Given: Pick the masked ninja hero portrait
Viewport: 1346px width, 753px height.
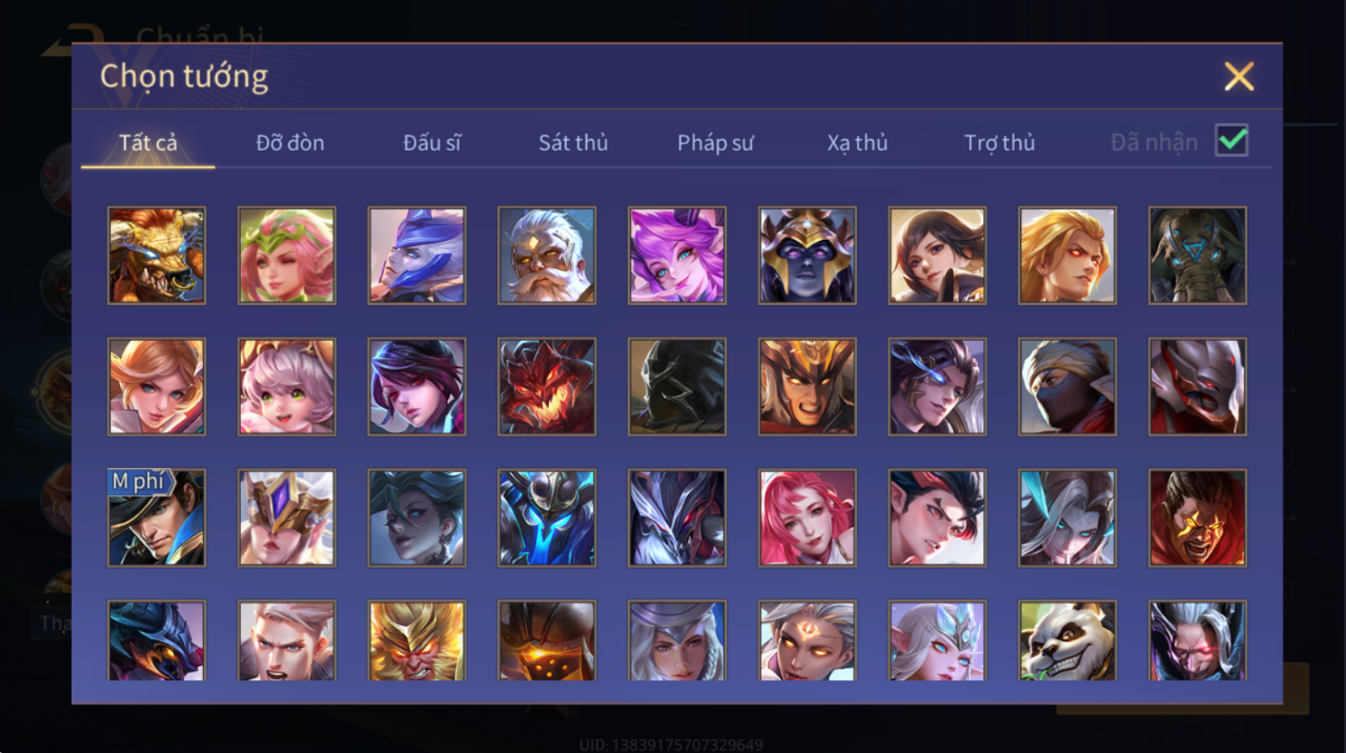Looking at the screenshot, I should pyautogui.click(x=1067, y=386).
